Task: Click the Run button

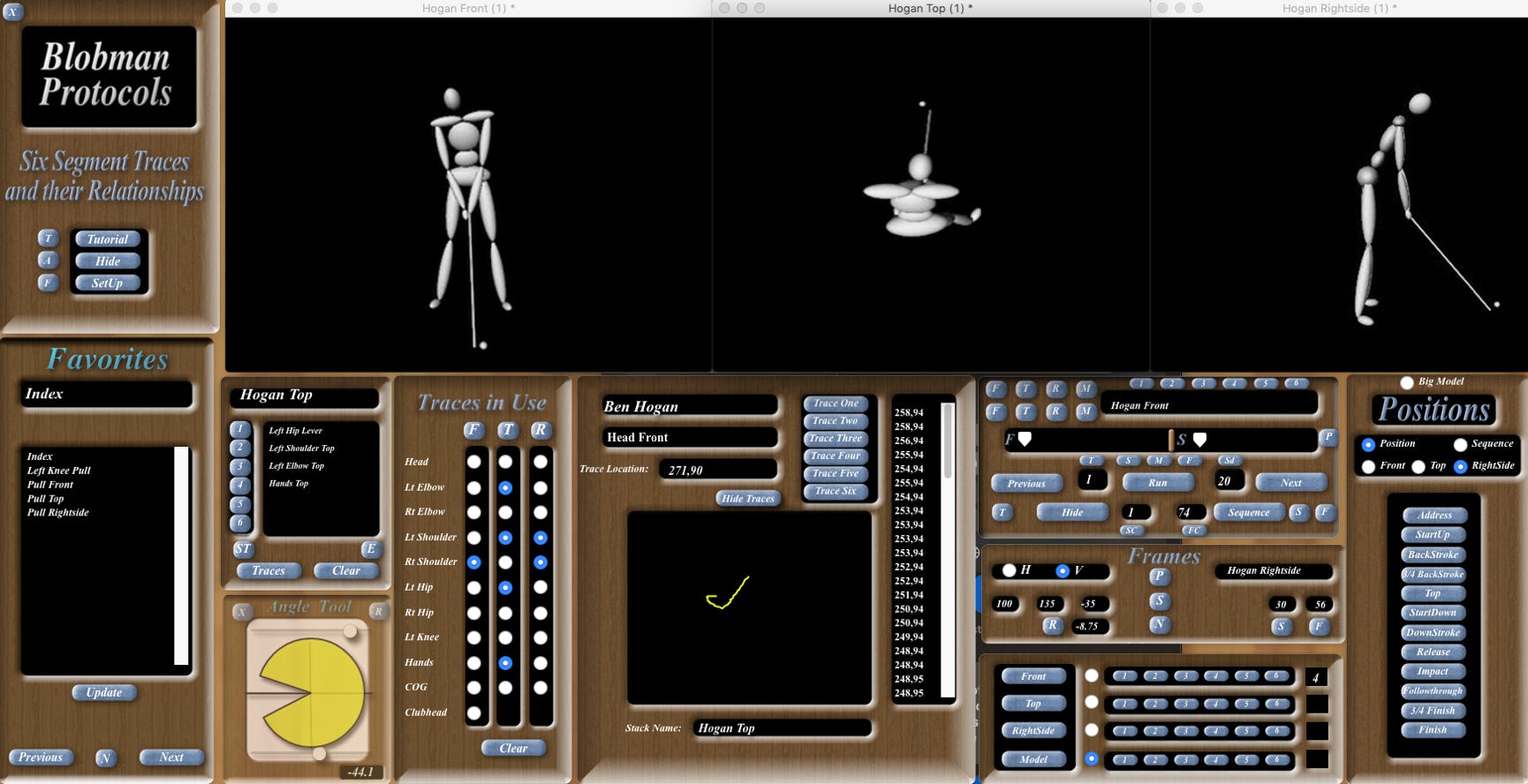Action: pyautogui.click(x=1157, y=483)
